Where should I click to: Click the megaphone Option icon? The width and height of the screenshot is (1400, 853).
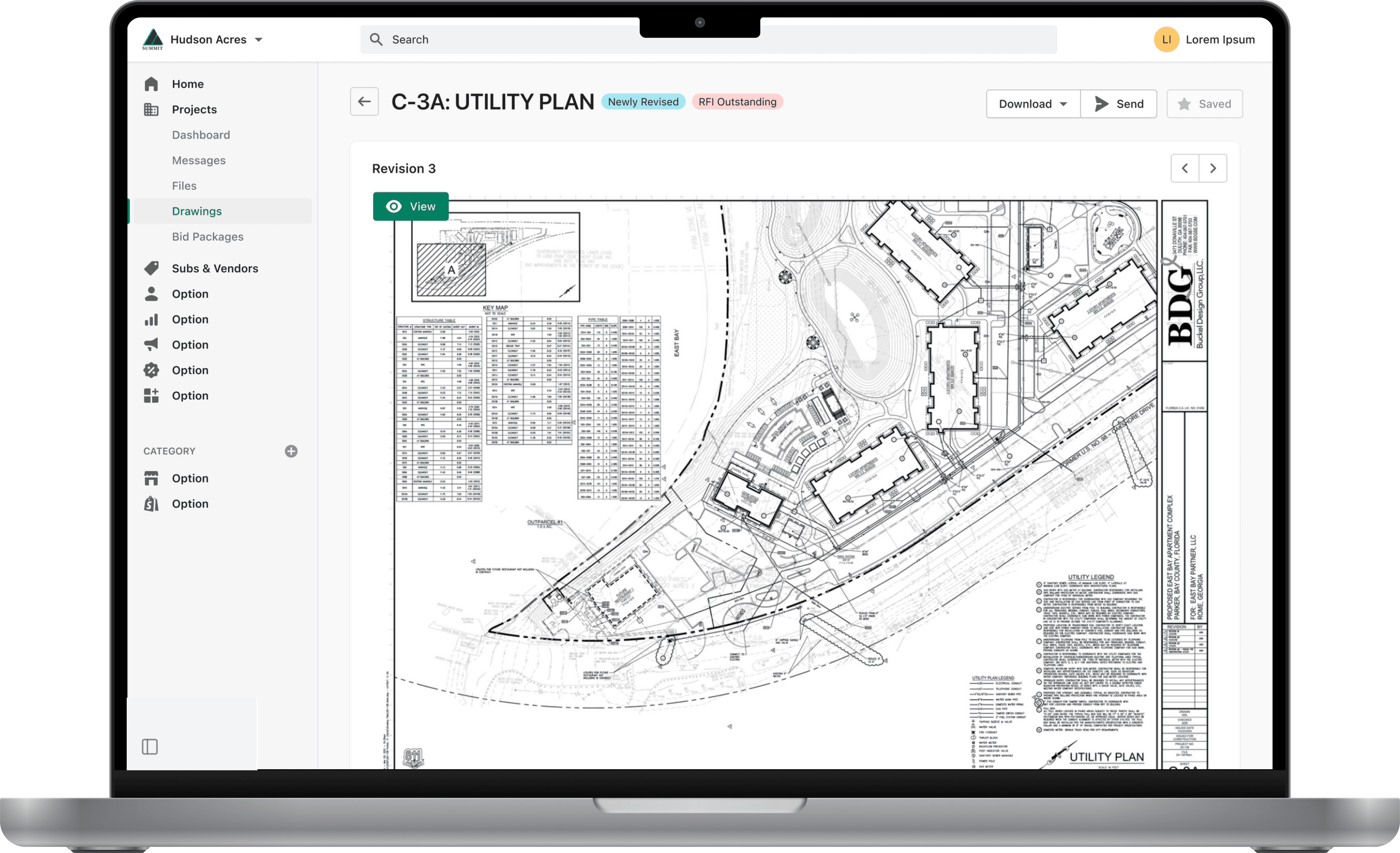click(151, 345)
